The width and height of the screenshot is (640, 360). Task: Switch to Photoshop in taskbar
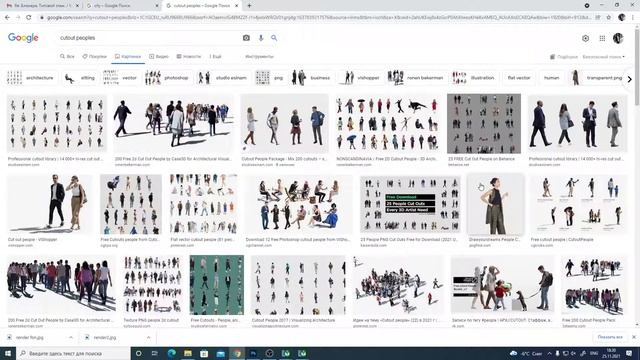[253, 353]
